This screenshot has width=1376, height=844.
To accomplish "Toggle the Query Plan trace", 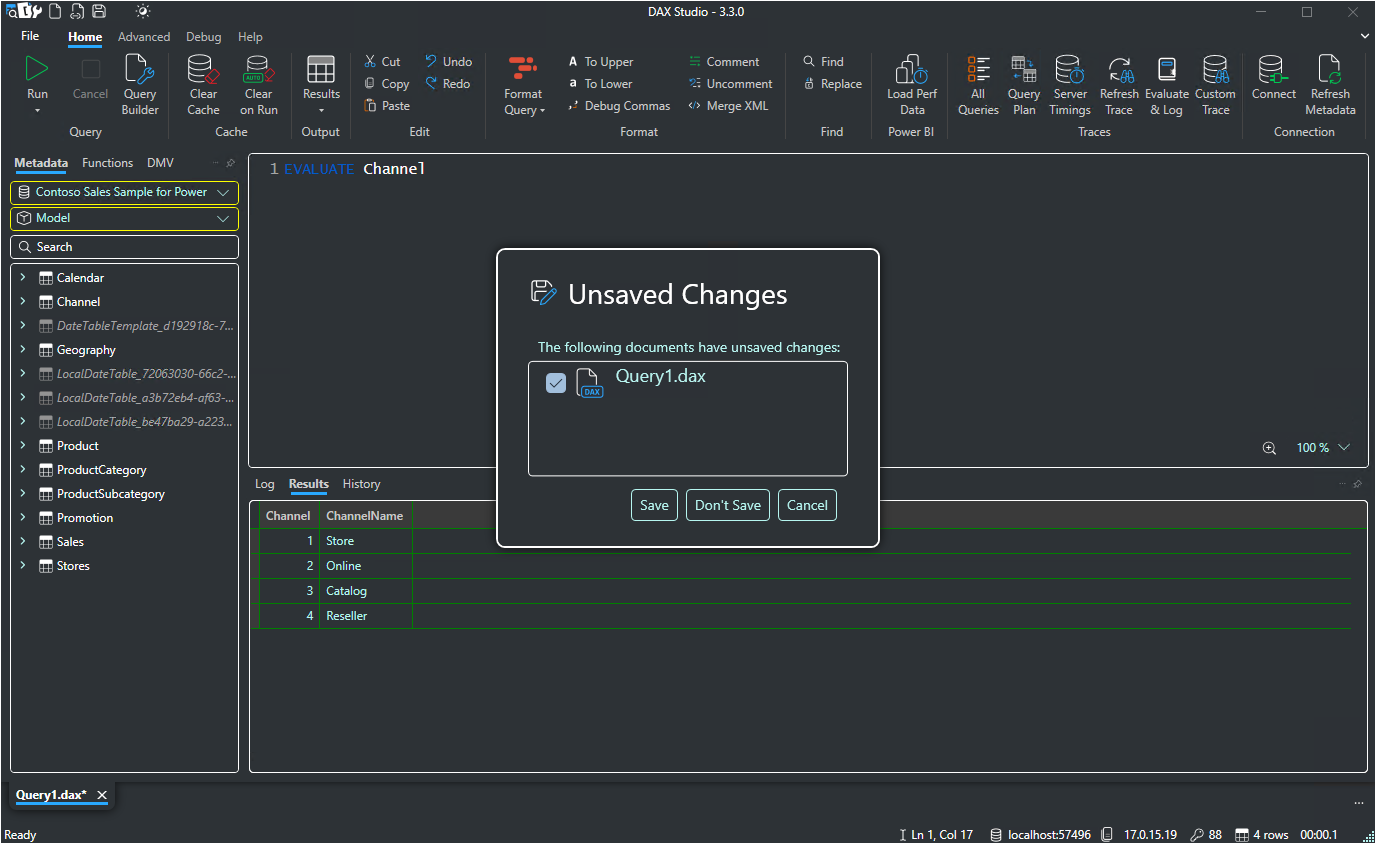I will click(1024, 85).
